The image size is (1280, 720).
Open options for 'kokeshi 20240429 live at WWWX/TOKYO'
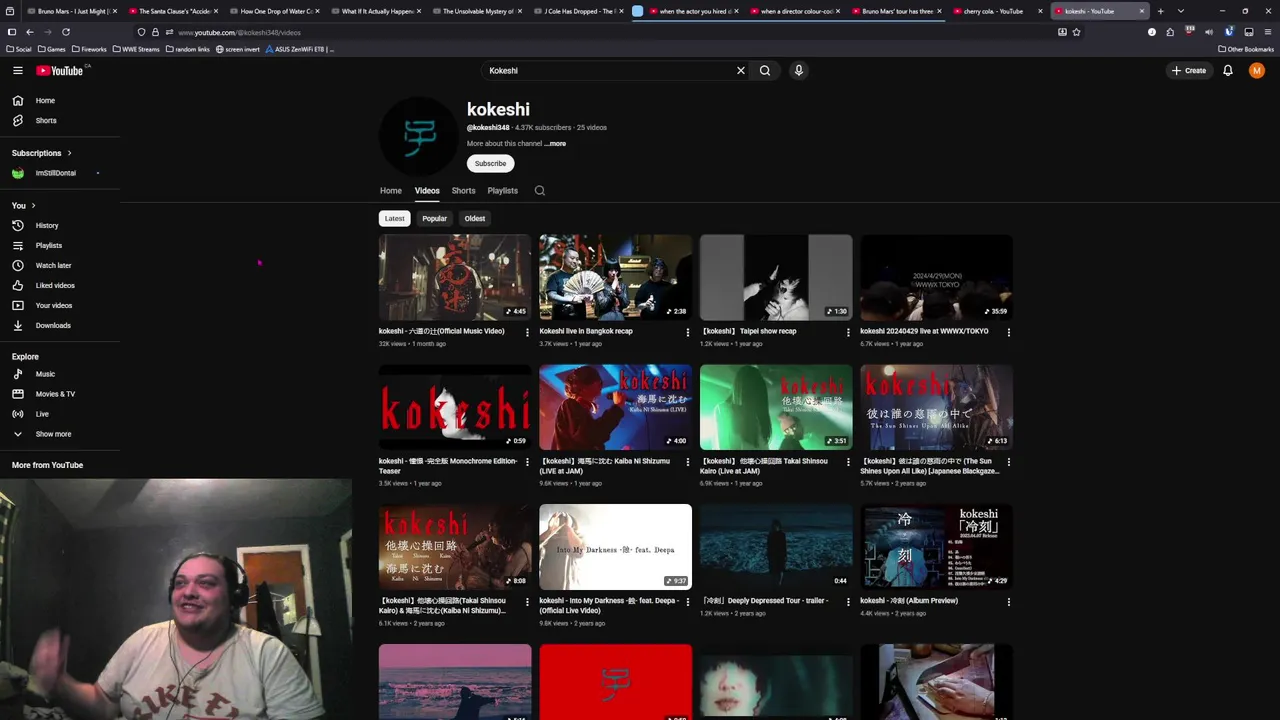click(1008, 332)
